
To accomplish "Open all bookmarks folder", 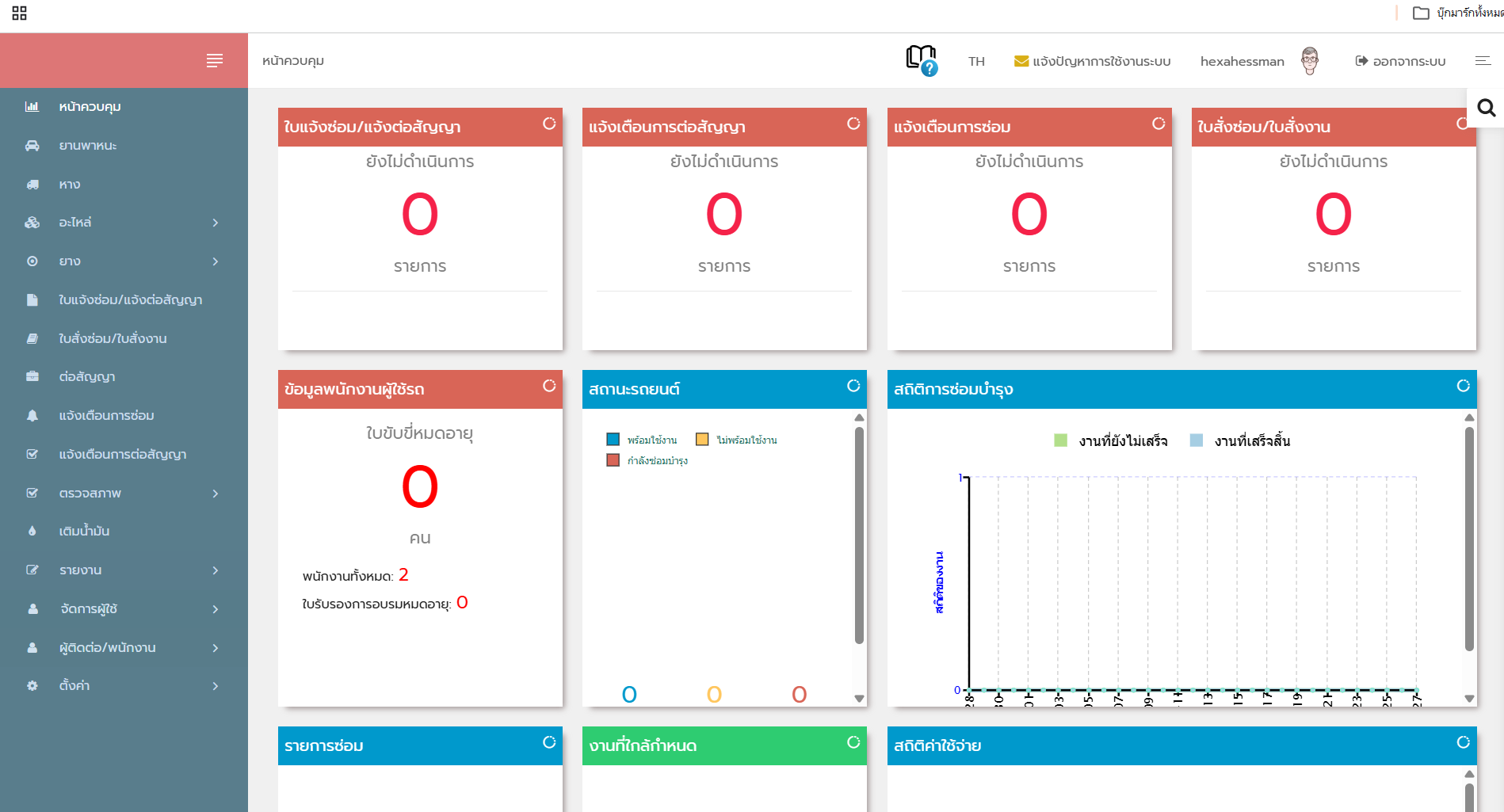I will [1458, 13].
